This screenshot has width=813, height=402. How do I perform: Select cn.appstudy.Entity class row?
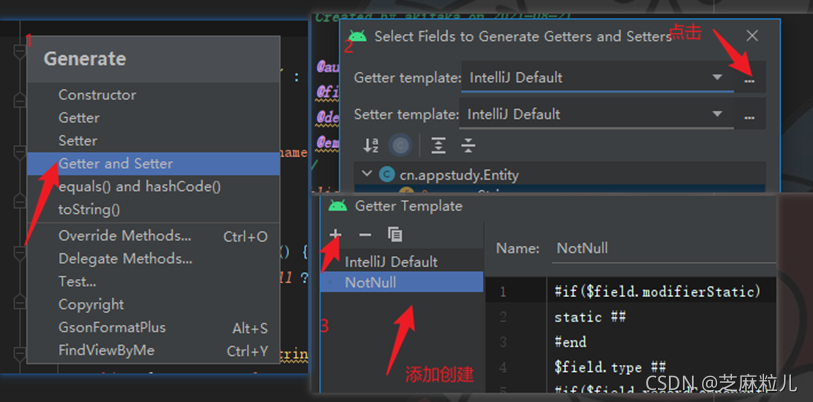tap(560, 174)
